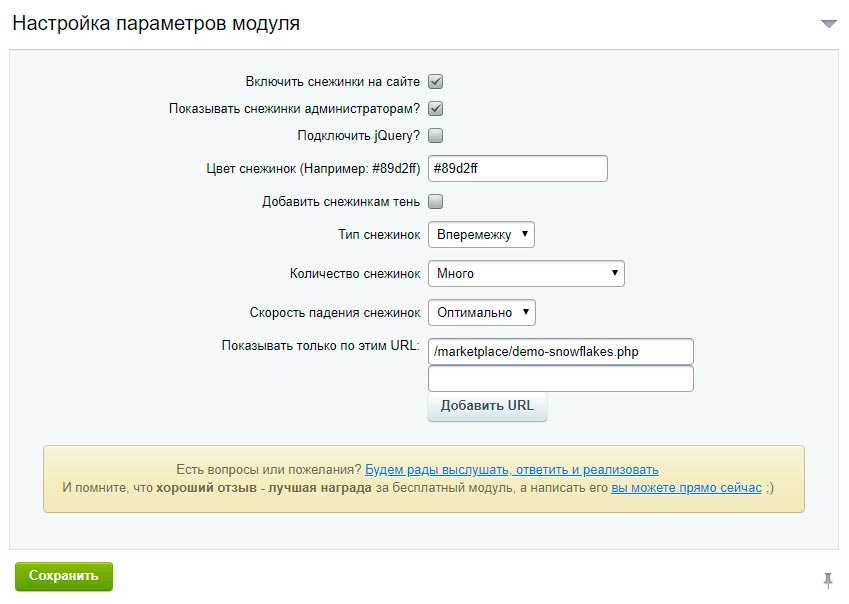This screenshot has width=849, height=604.
Task: Click the "Подключить jQuery?" label text
Action: 358,136
